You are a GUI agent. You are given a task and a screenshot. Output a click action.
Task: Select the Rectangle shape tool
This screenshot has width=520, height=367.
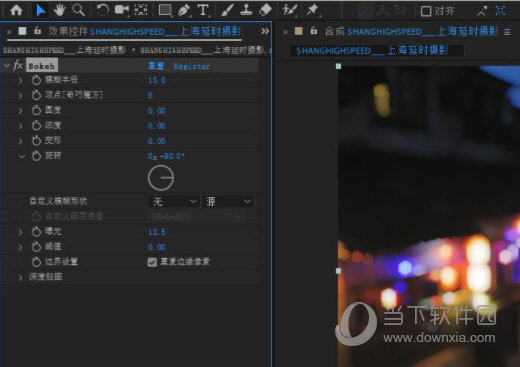[165, 10]
